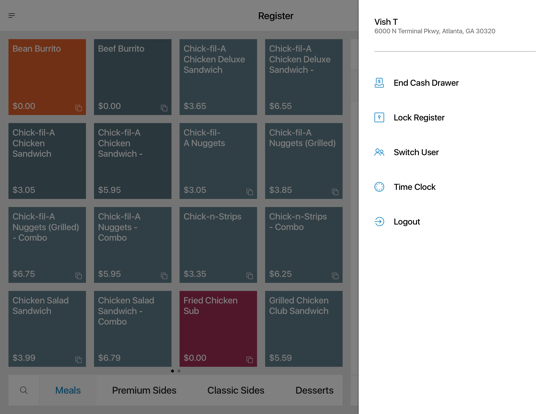The image size is (552, 414).
Task: Open the hamburger menu icon
Action: (12, 15)
